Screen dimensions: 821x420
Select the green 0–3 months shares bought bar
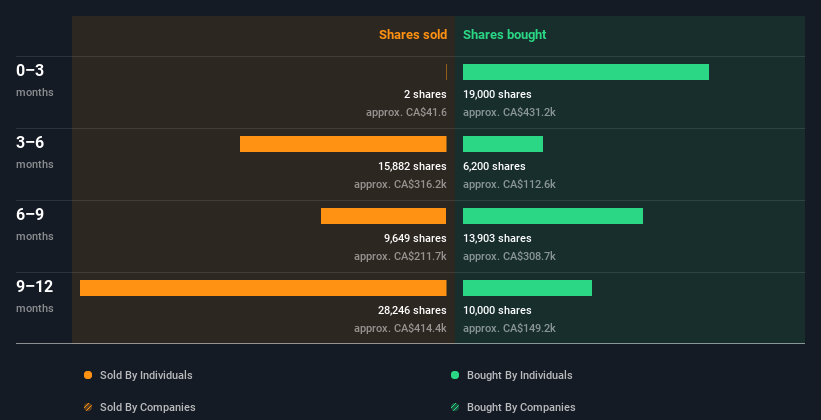(x=585, y=72)
